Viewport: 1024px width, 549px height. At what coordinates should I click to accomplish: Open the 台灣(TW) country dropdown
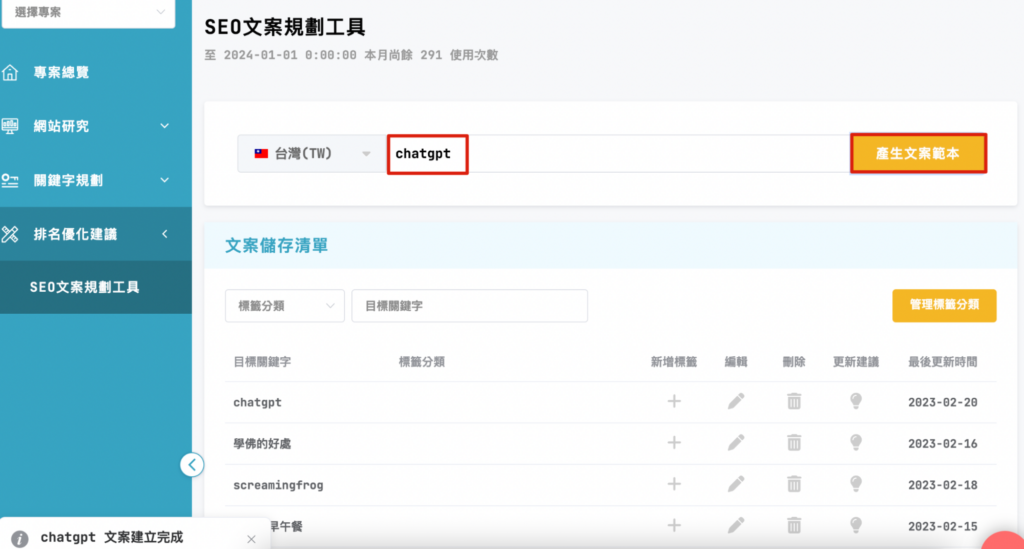[x=312, y=154]
